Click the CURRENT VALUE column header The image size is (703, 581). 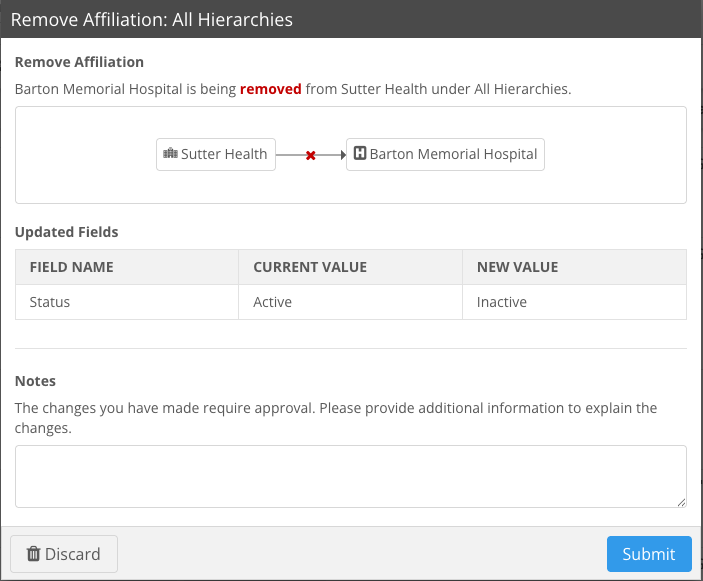[310, 267]
